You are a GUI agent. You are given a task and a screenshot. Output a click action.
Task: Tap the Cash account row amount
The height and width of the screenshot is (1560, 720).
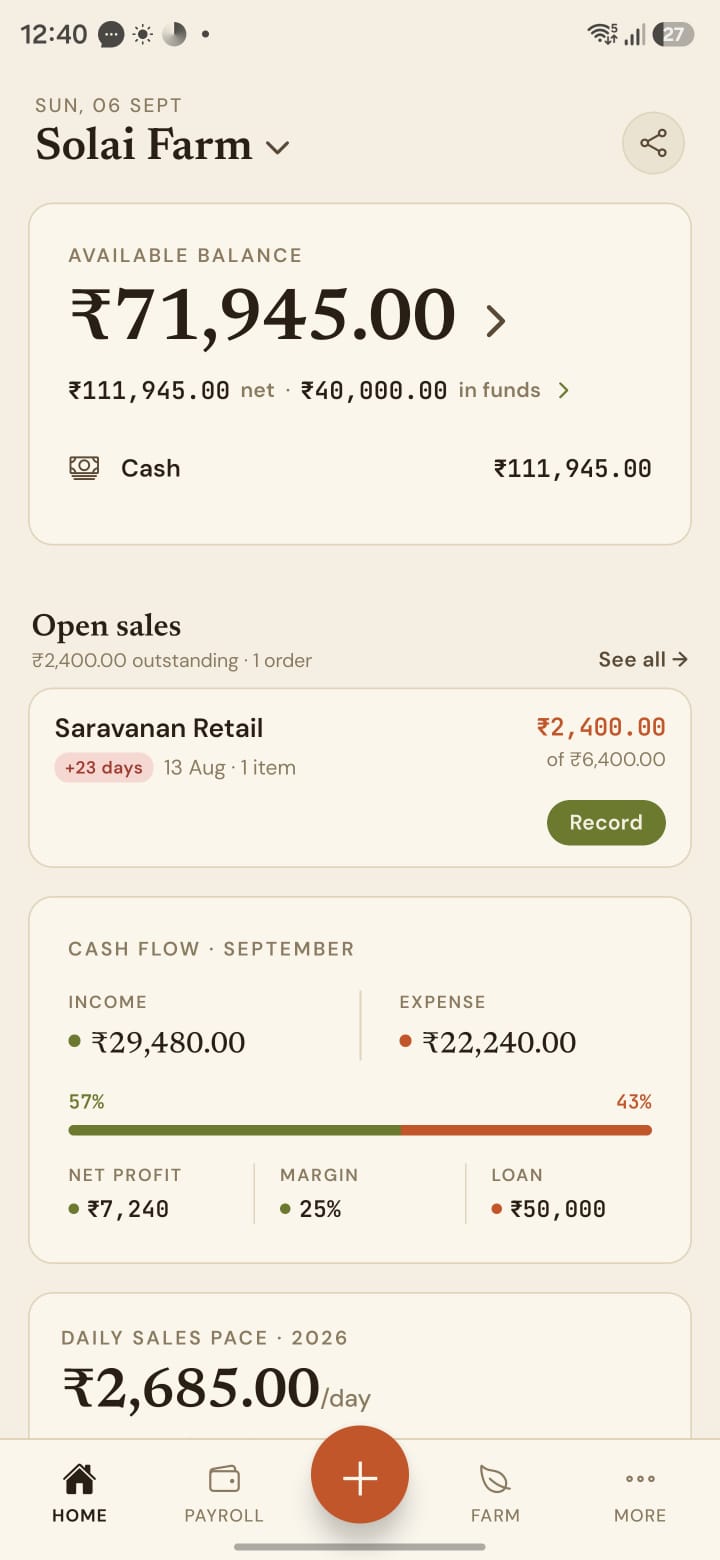(572, 468)
